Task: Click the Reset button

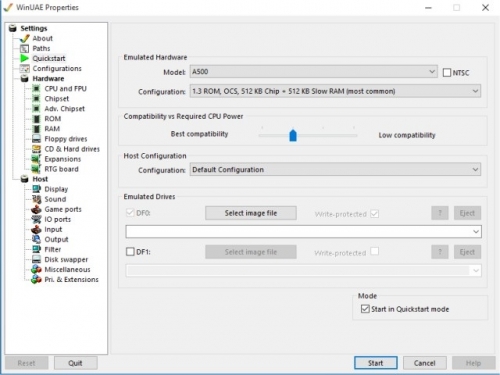Action: [26, 363]
